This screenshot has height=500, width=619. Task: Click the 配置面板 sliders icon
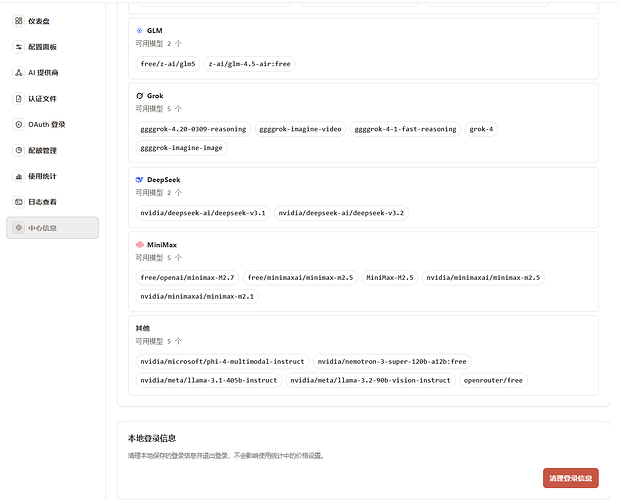click(19, 47)
